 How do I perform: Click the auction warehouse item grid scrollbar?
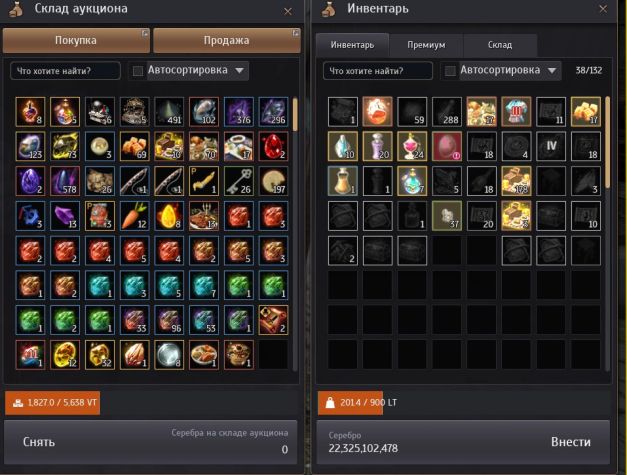(x=295, y=234)
